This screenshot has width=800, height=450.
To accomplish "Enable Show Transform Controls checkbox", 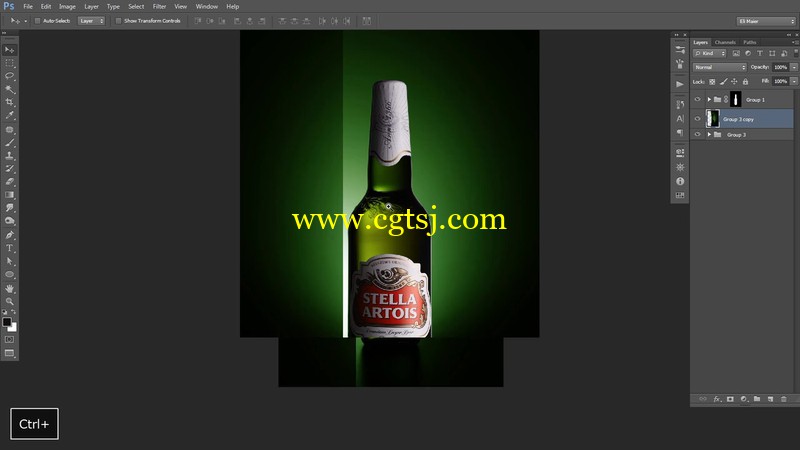I will 118,21.
